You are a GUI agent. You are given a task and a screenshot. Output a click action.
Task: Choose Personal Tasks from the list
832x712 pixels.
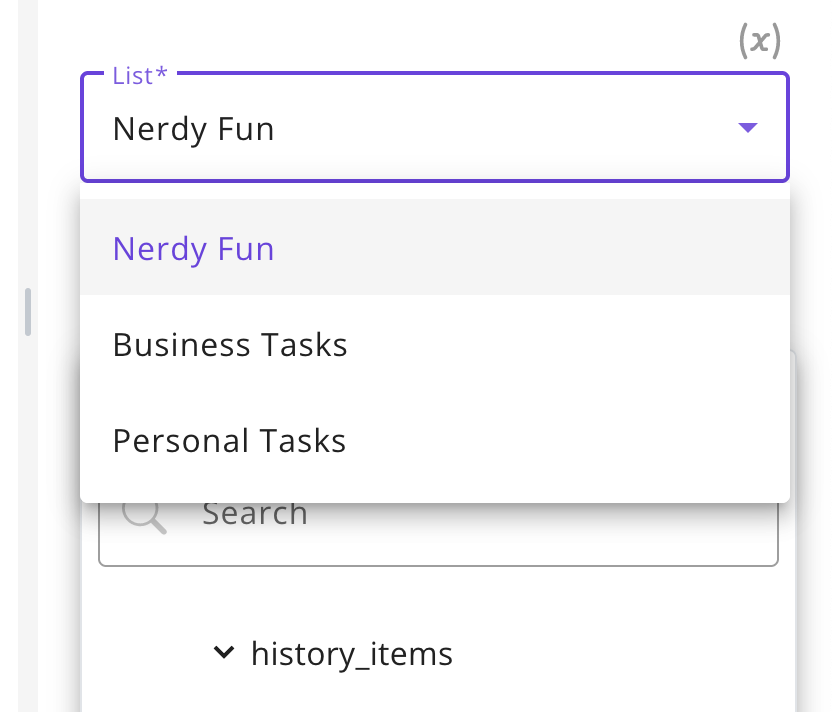[435, 440]
